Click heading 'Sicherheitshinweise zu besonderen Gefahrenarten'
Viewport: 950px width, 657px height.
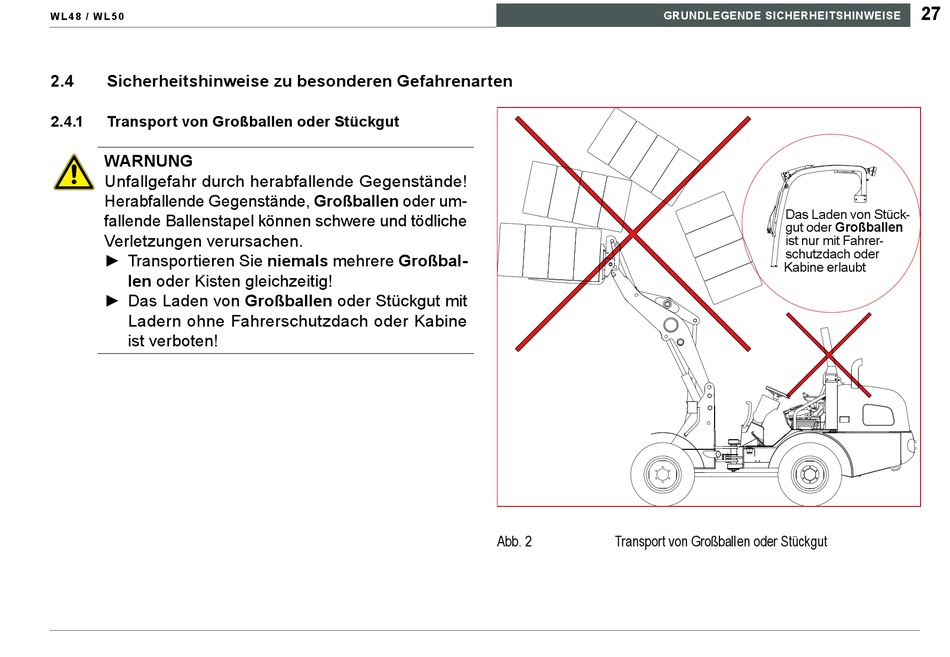tap(310, 81)
